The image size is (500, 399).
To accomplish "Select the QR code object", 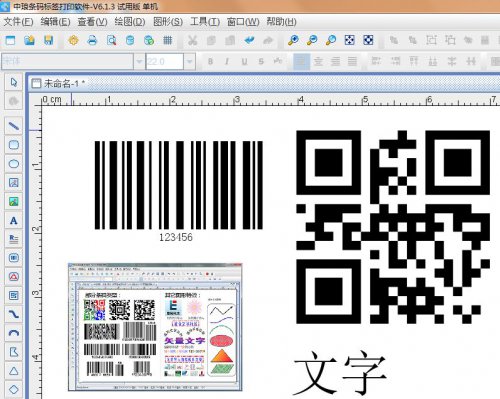I will tap(393, 227).
